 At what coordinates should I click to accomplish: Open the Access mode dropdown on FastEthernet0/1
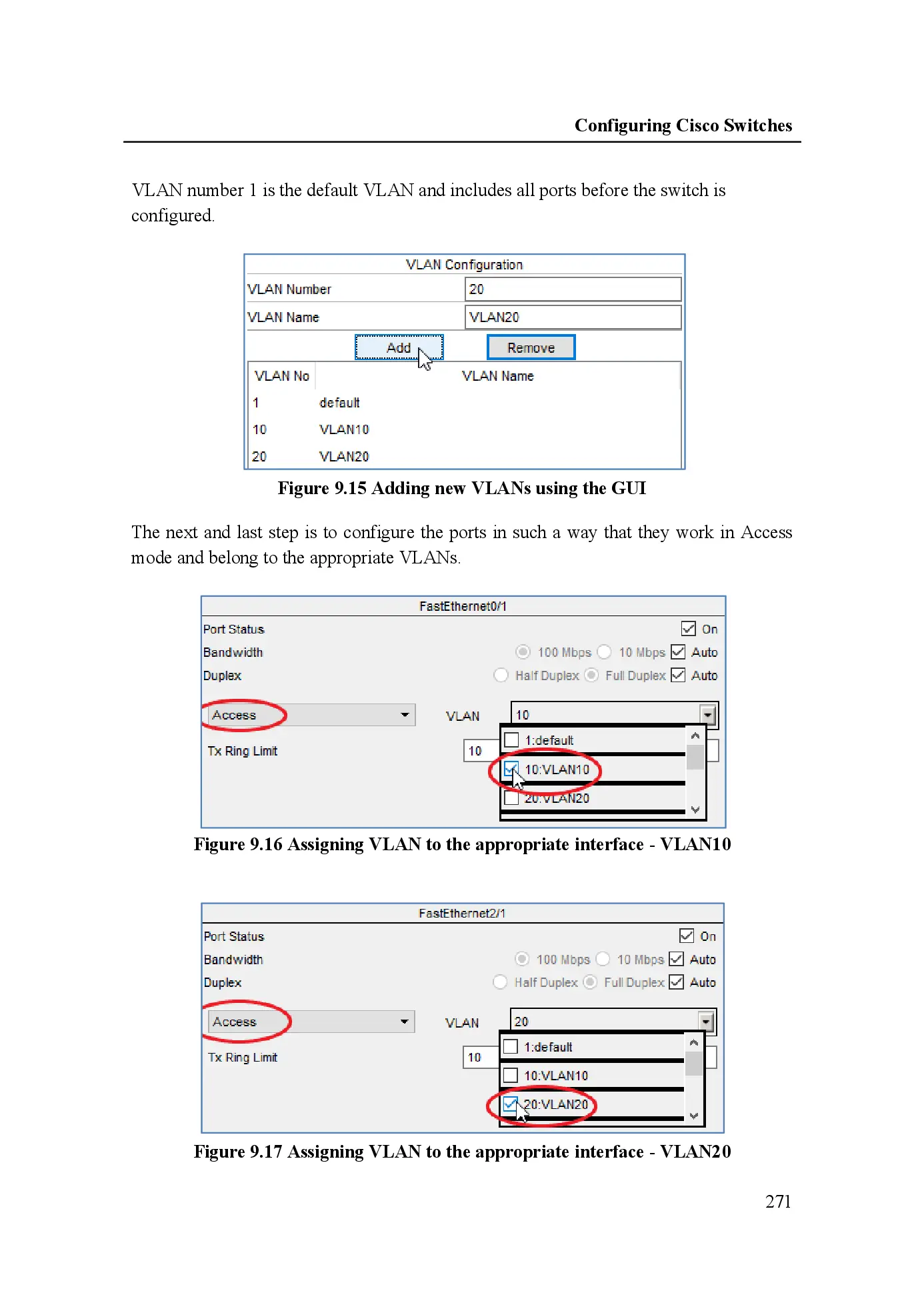(311, 715)
